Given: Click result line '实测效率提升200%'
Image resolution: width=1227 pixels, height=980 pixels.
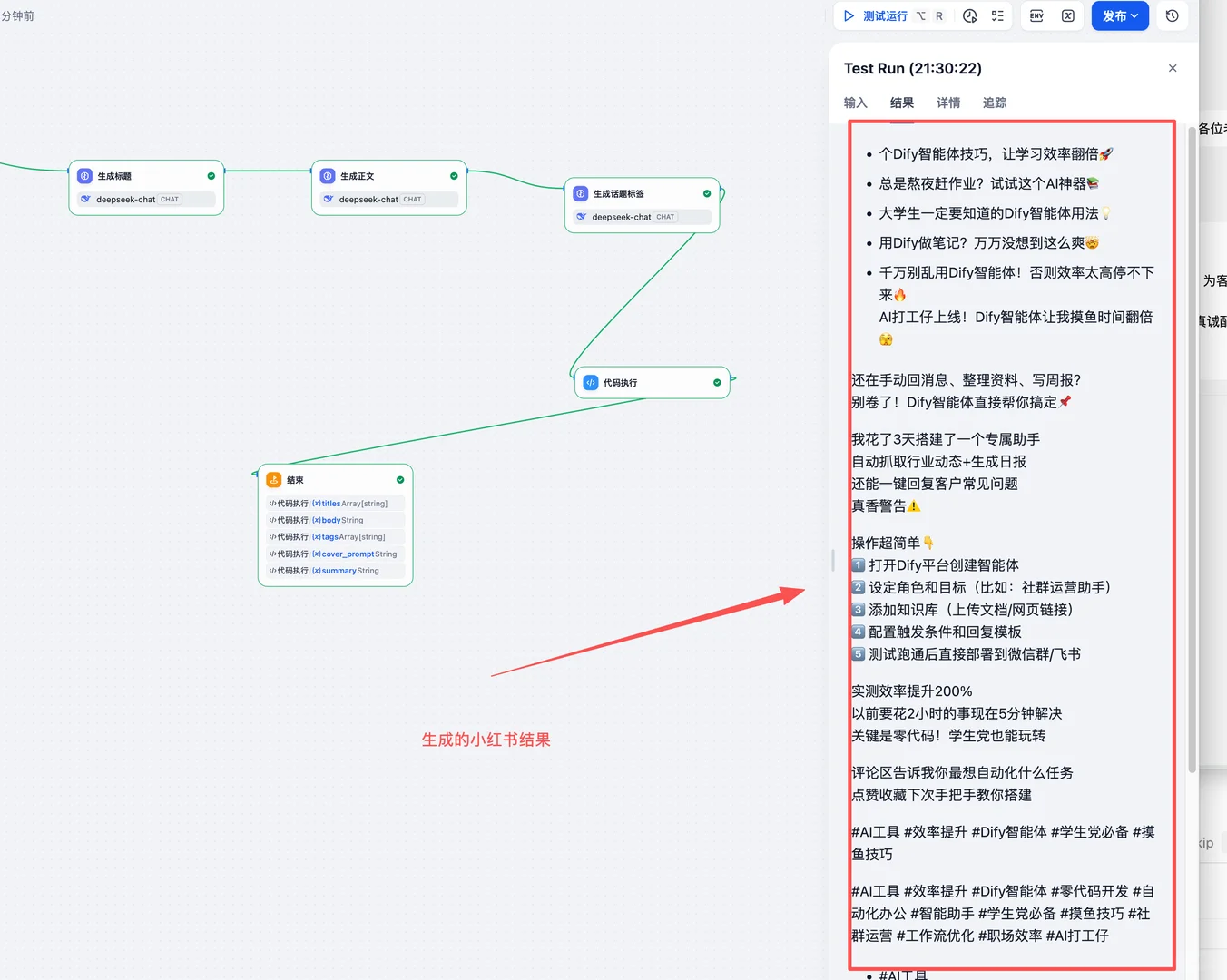Looking at the screenshot, I should [912, 691].
